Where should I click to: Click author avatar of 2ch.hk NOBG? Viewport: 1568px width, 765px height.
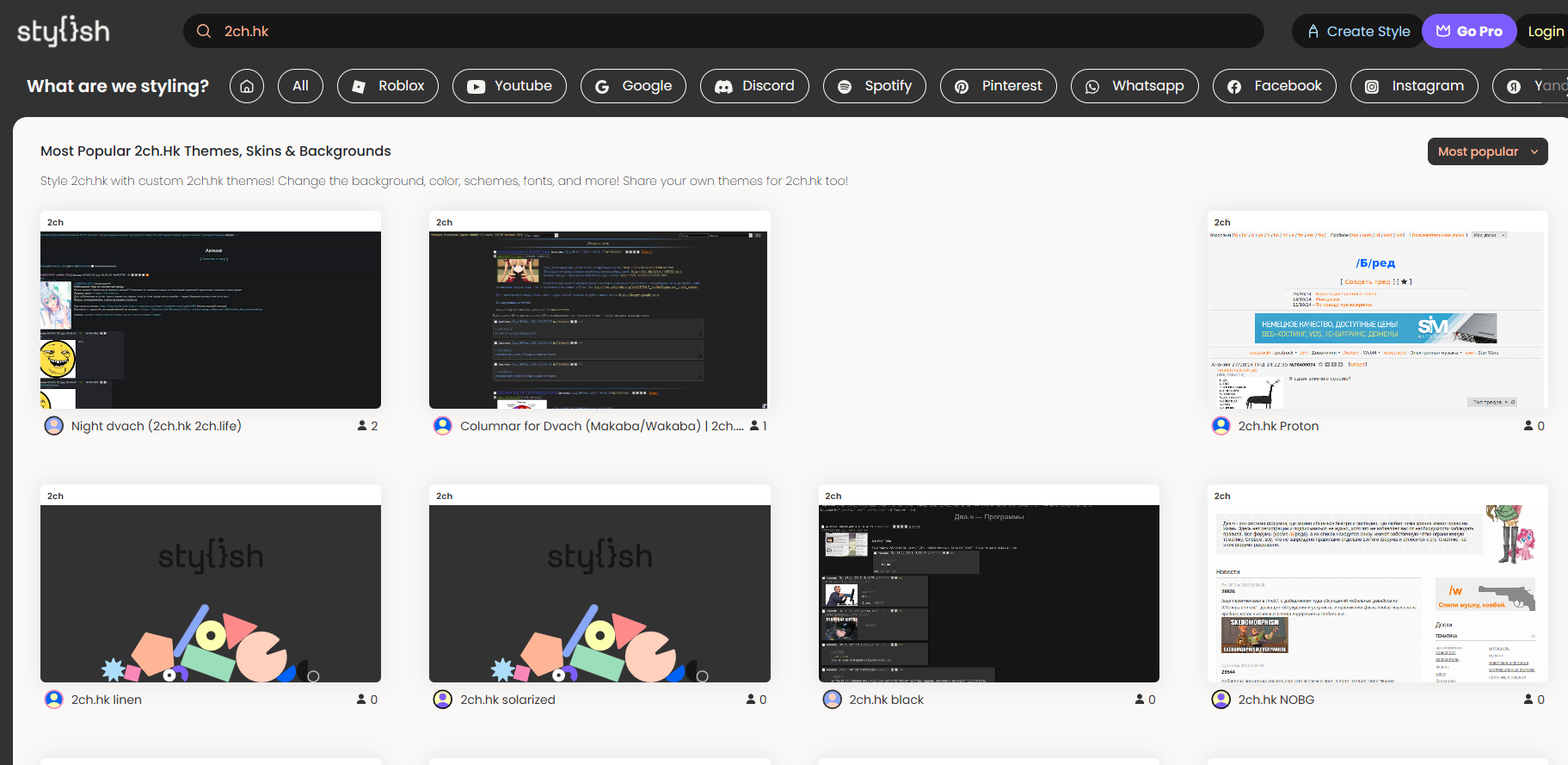point(1221,700)
